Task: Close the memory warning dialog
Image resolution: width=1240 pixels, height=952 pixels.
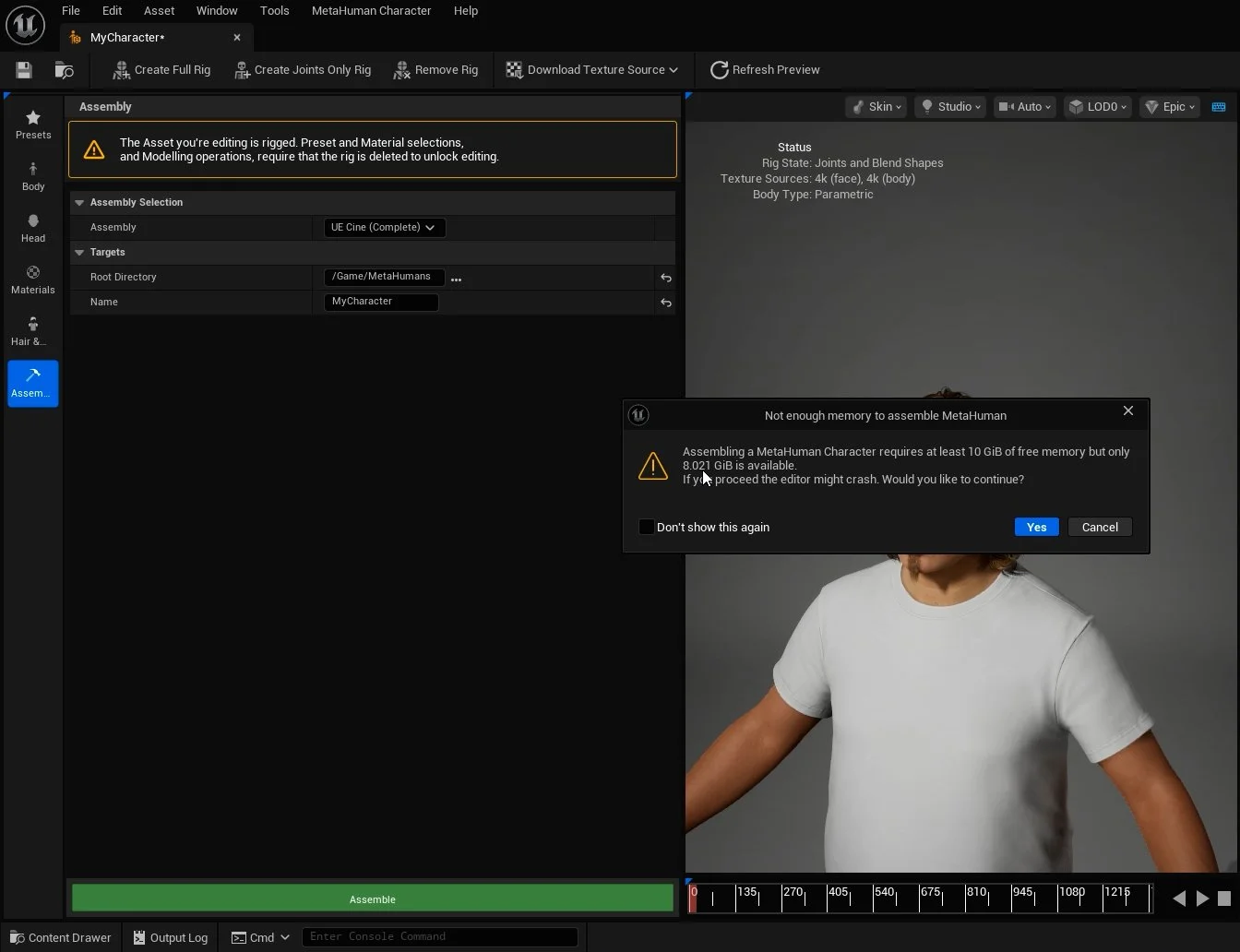Action: [1127, 411]
